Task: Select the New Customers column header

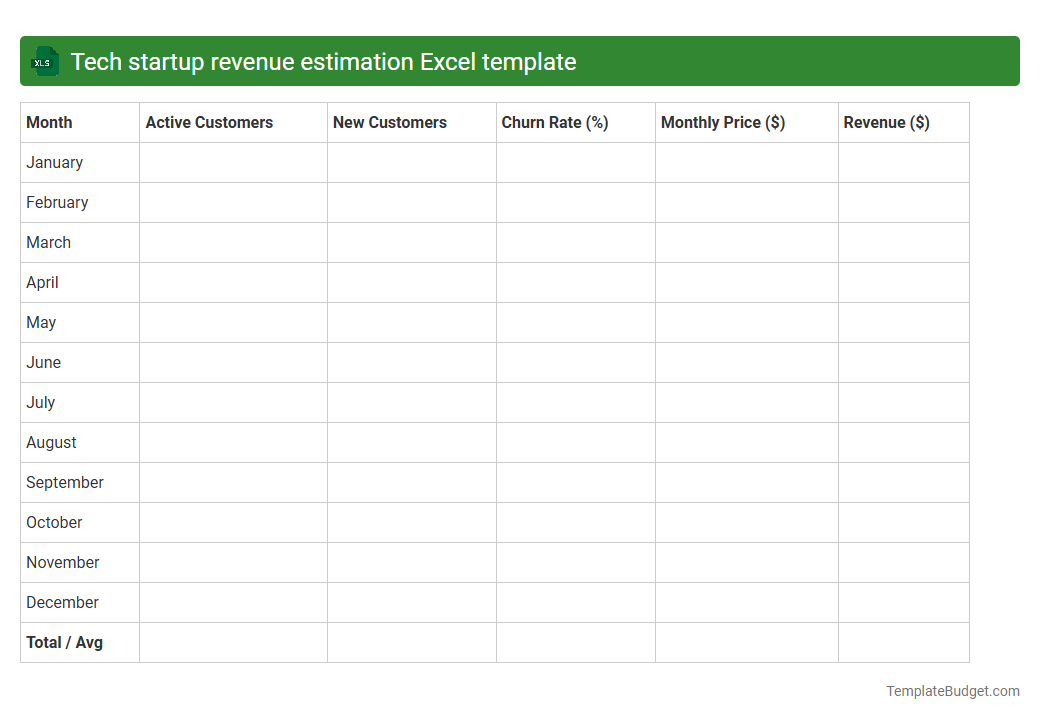Action: coord(390,122)
